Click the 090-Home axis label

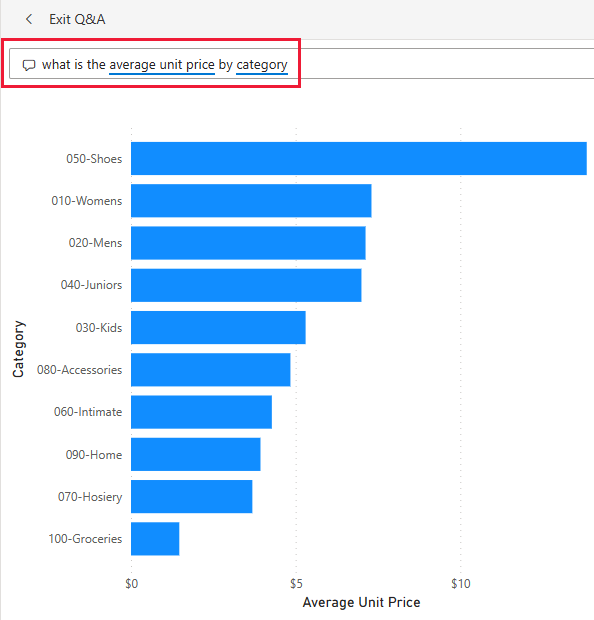[x=94, y=455]
